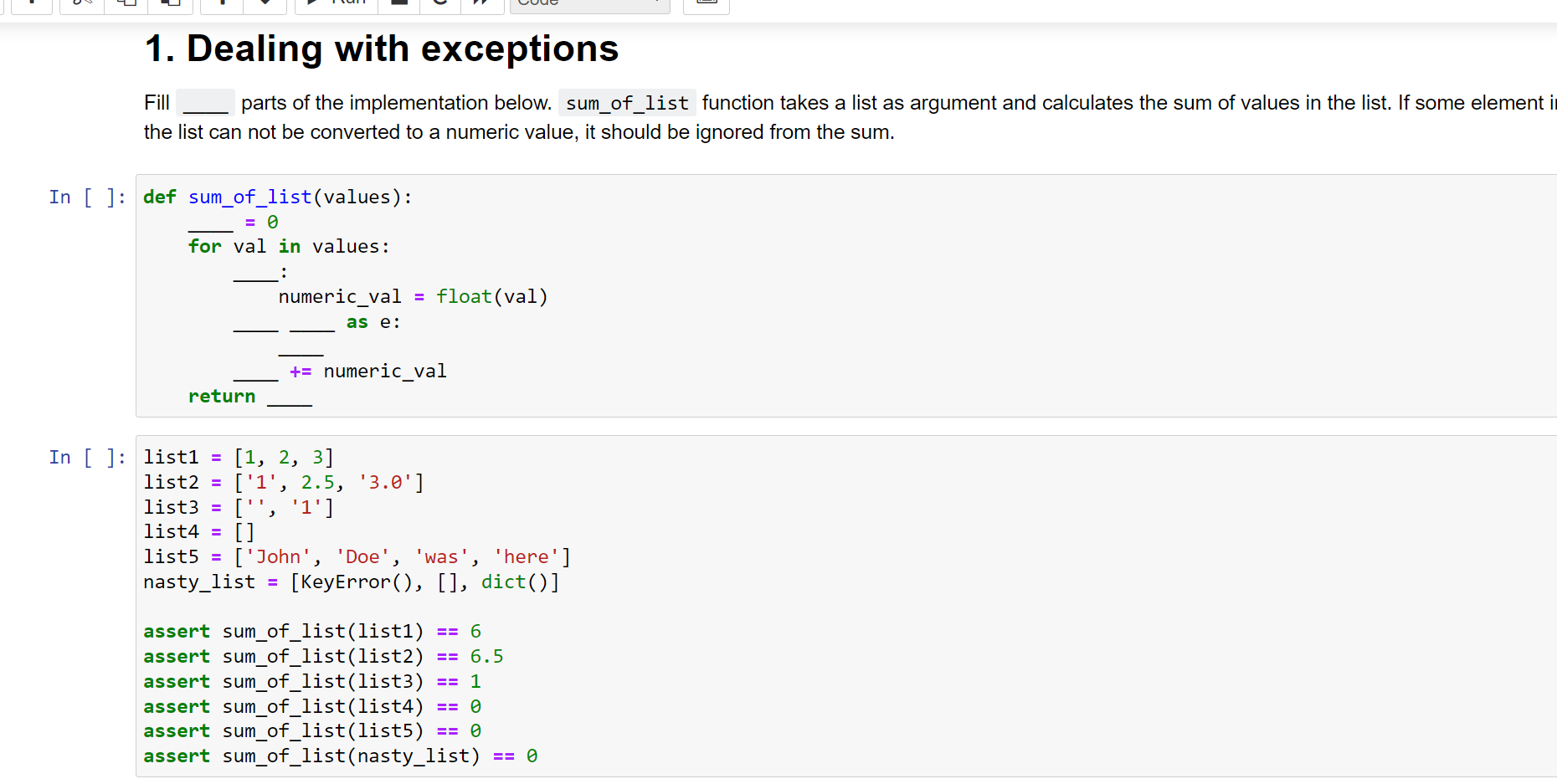Viewport: 1557px width, 784px height.
Task: Click the heading 1. Dealing with exceptions
Action: pyautogui.click(x=381, y=49)
